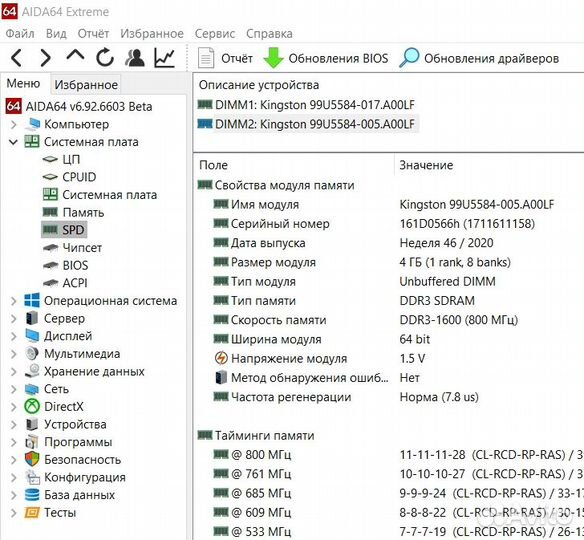Click the Неделя 46 / 2020 value

click(446, 243)
